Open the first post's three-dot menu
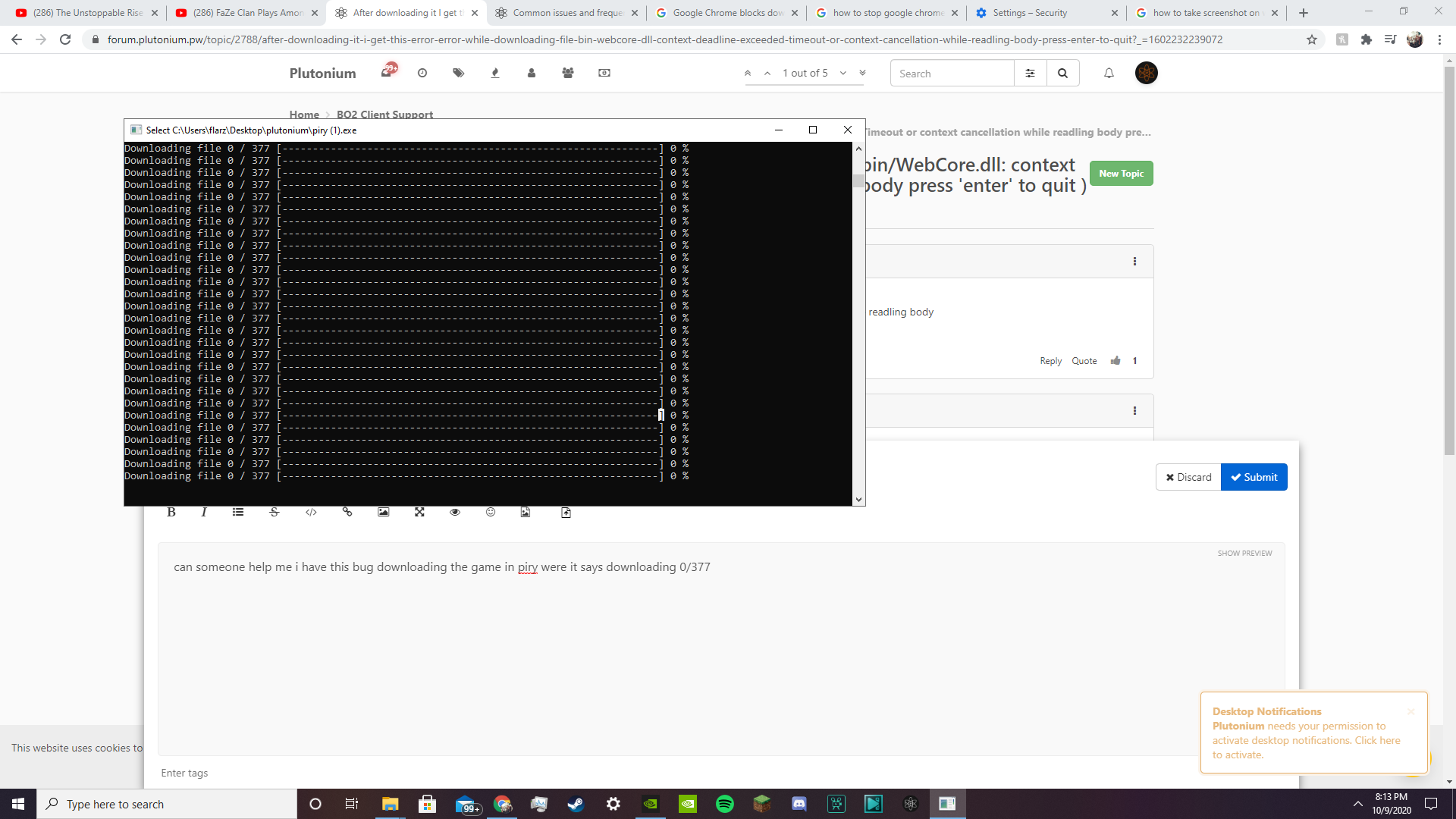The height and width of the screenshot is (819, 1456). pos(1134,262)
